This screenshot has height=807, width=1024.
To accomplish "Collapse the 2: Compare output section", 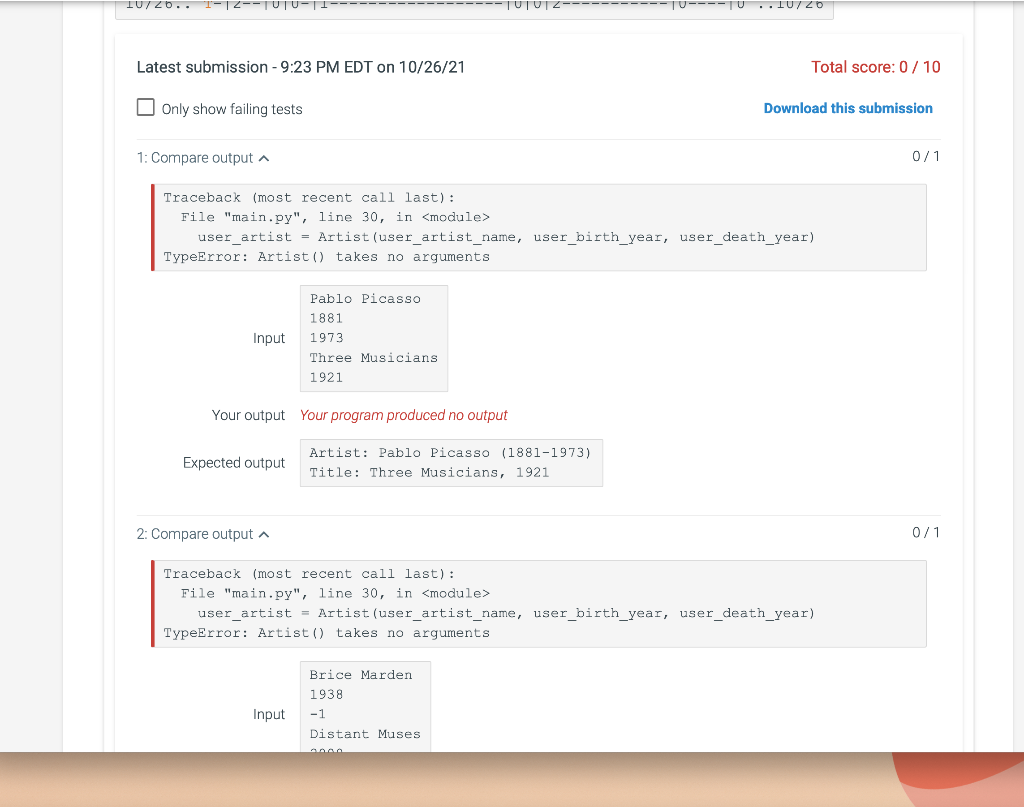I will [202, 534].
